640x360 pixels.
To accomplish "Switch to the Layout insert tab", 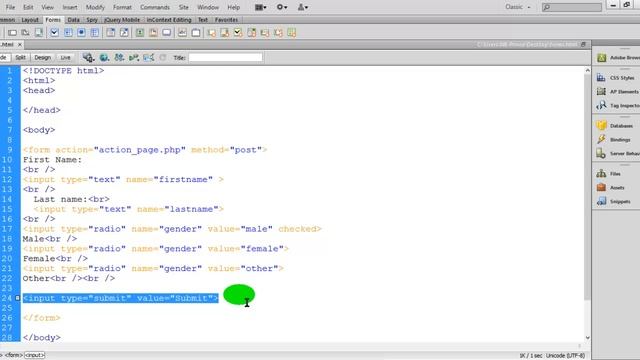I will (x=30, y=20).
